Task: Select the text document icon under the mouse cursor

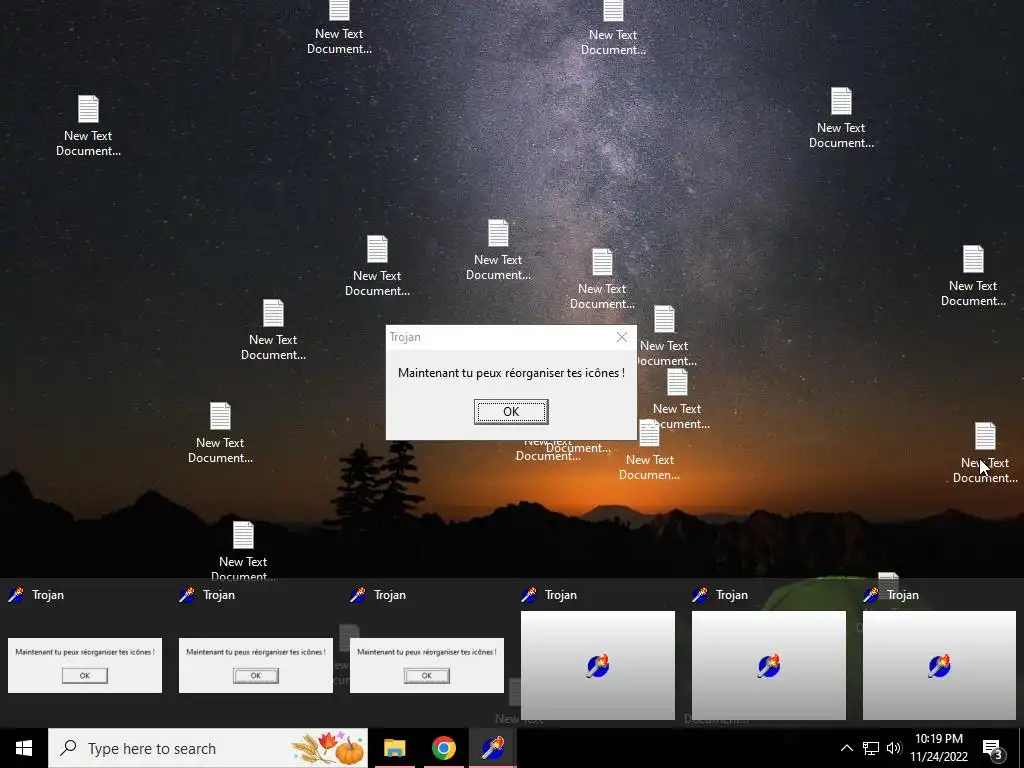Action: 985,453
